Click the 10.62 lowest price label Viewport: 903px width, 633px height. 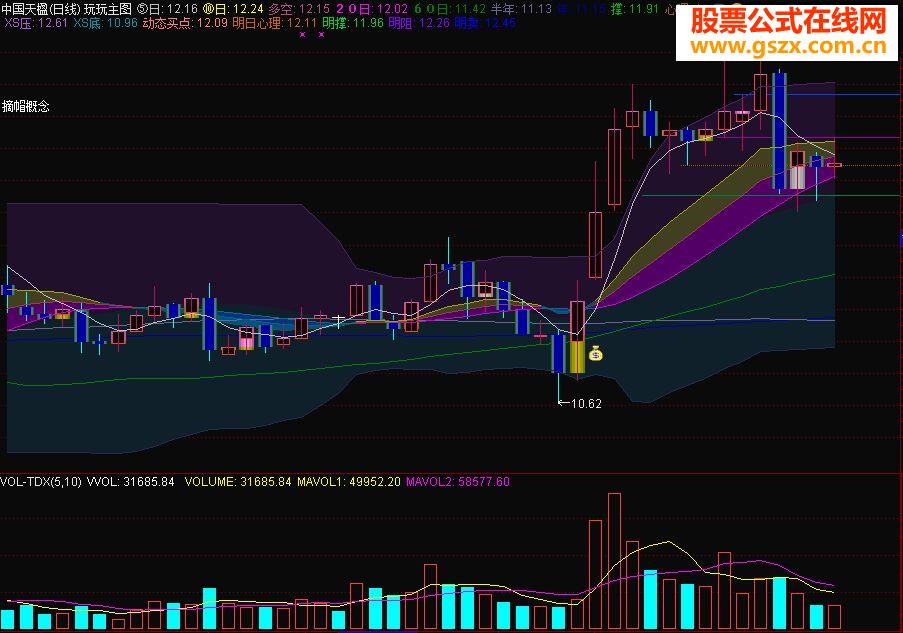point(586,404)
